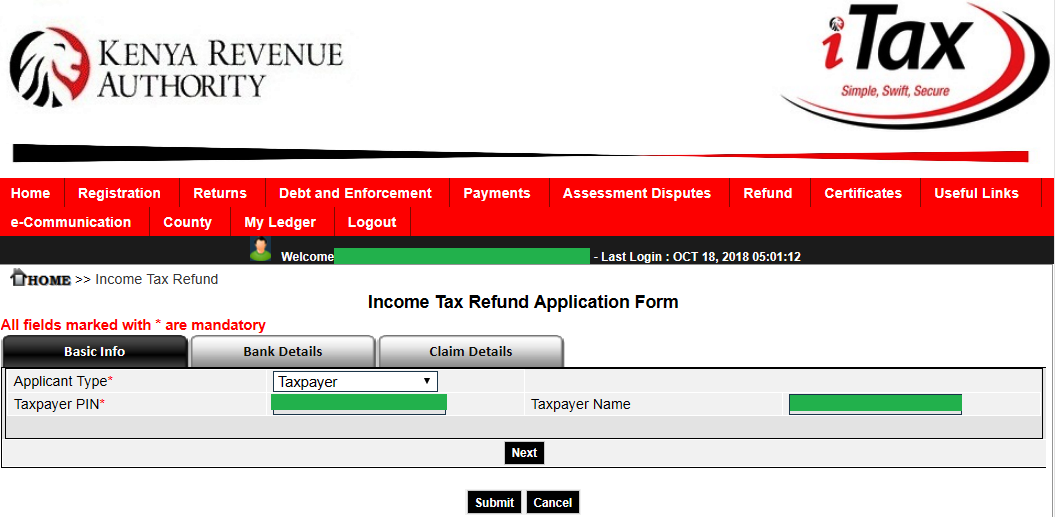Click the Kenya Revenue Authority lion logo

pos(50,67)
